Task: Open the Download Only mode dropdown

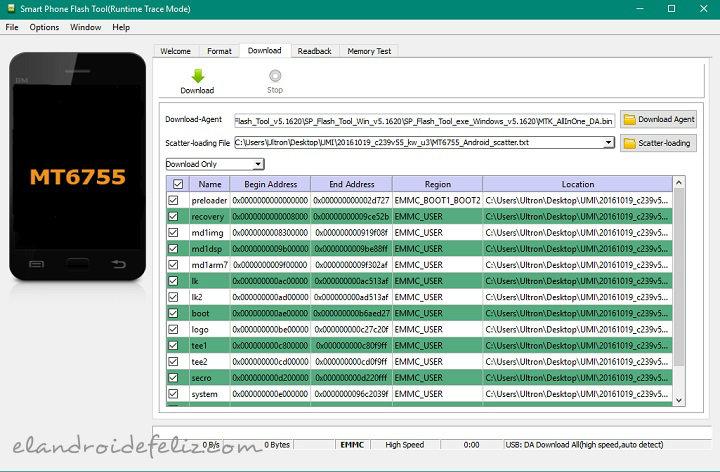Action: (215, 164)
